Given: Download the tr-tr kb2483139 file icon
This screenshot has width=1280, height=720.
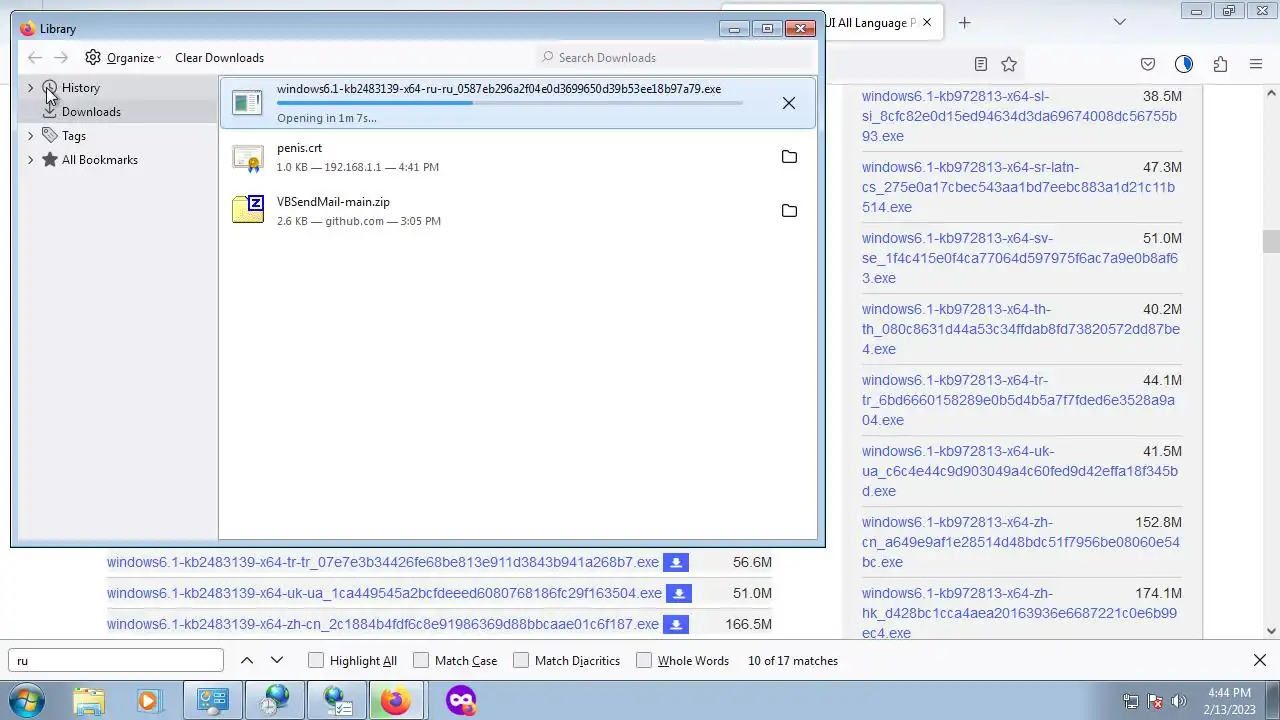Looking at the screenshot, I should pyautogui.click(x=676, y=563).
